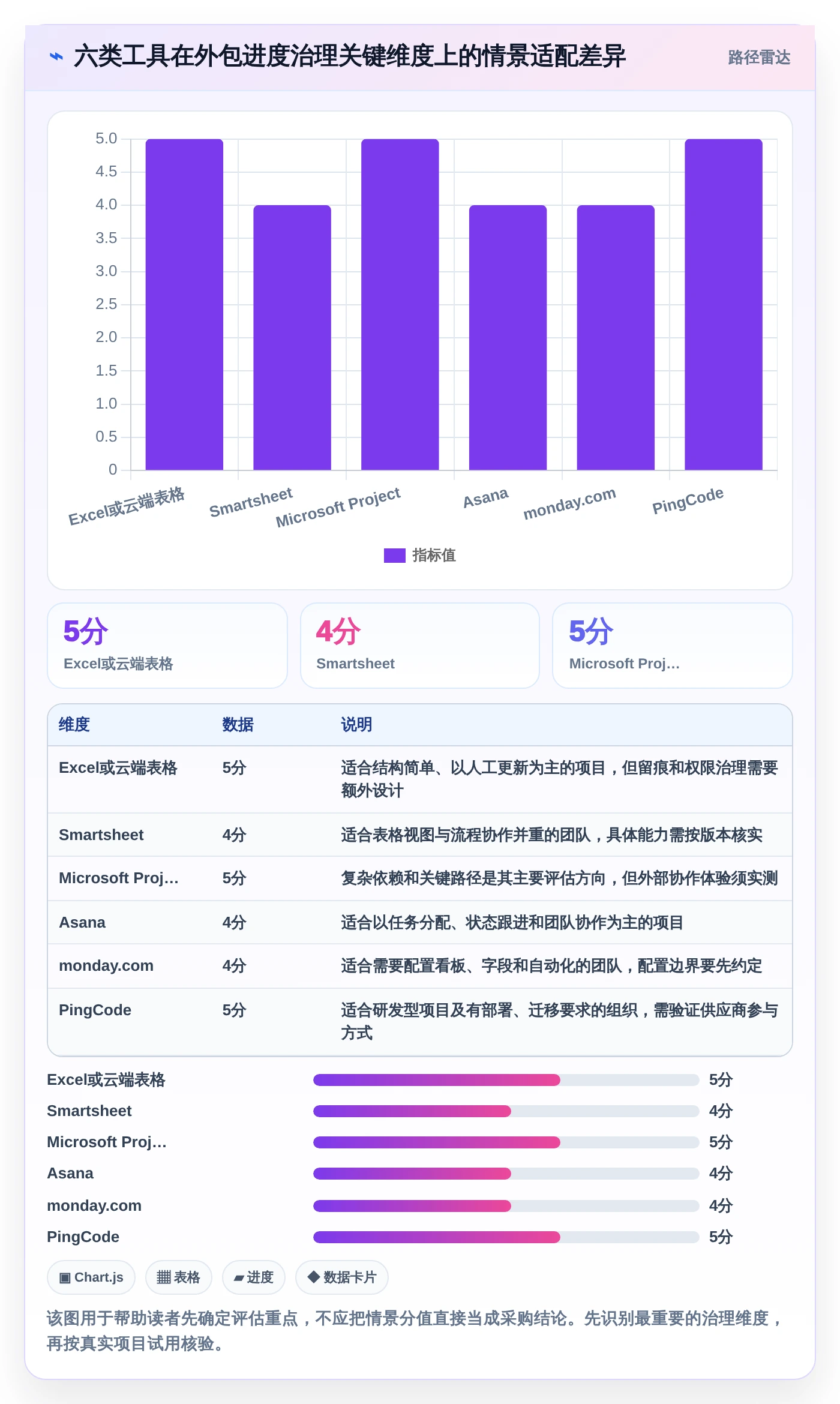Viewport: 840px width, 1404px height.
Task: Click the PingCode x-axis label
Action: pos(688,500)
